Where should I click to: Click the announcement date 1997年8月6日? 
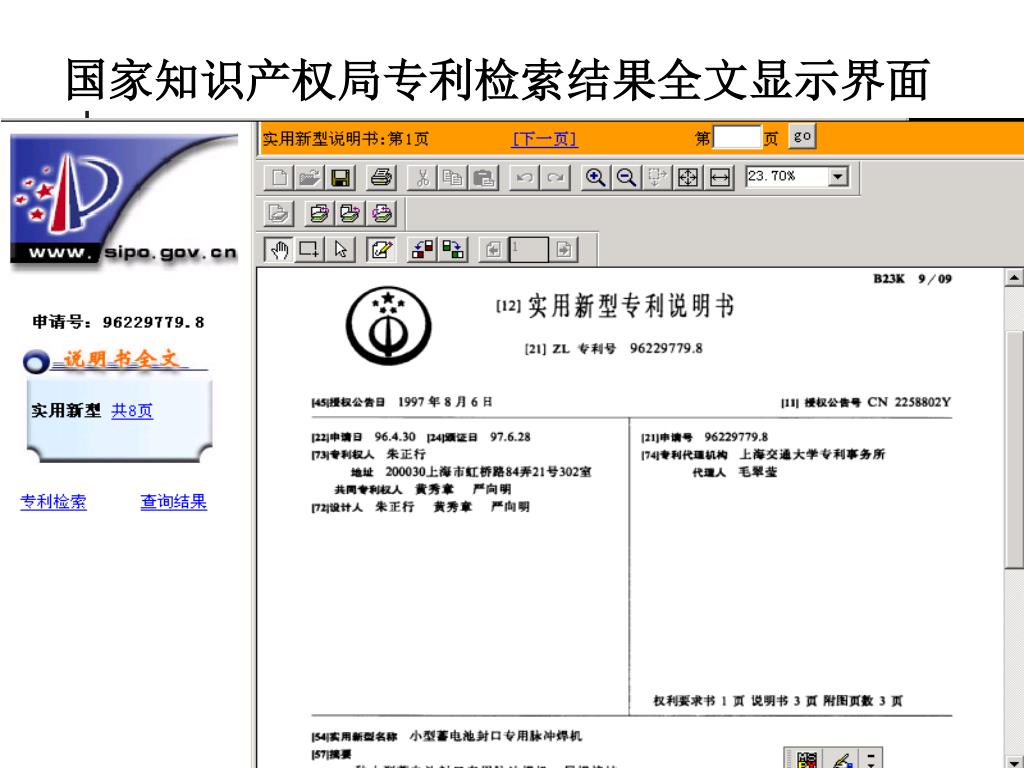pos(445,402)
